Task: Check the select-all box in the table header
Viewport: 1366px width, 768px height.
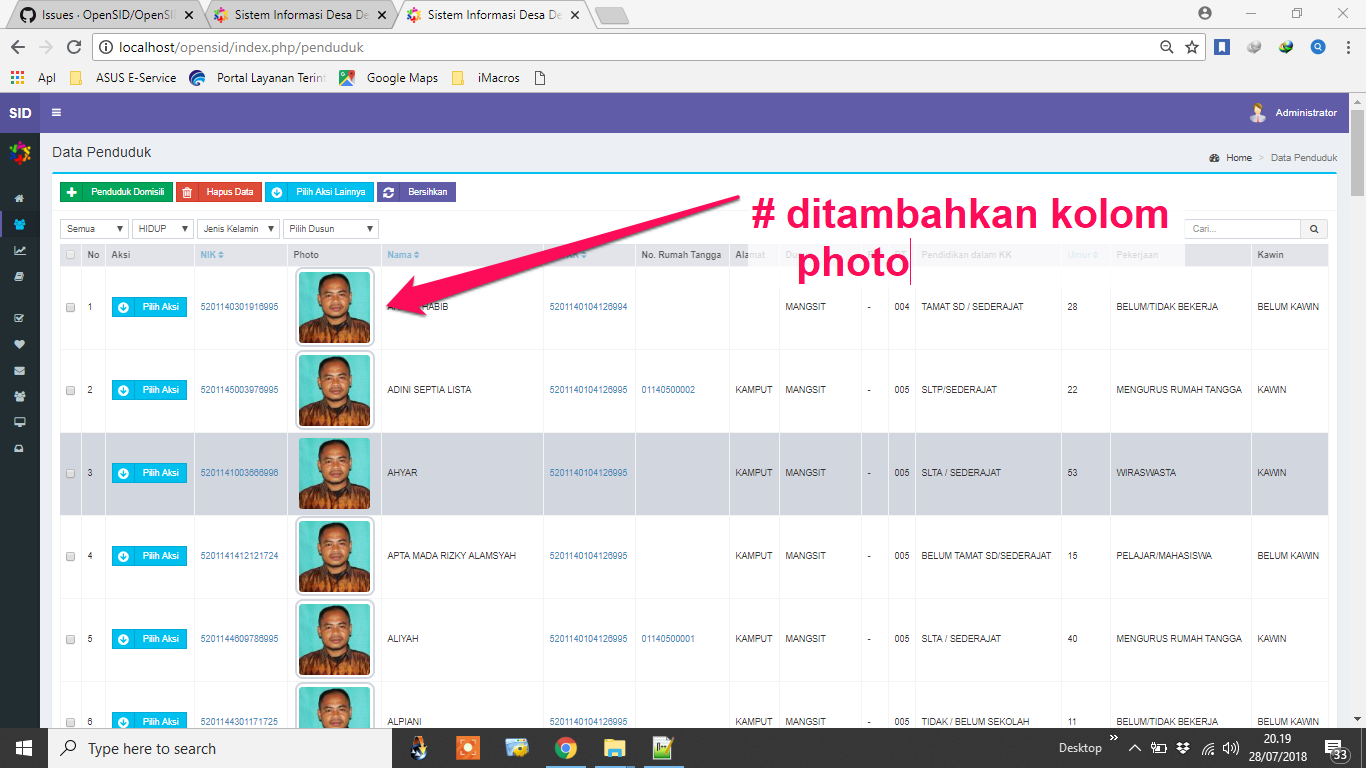Action: 70,255
